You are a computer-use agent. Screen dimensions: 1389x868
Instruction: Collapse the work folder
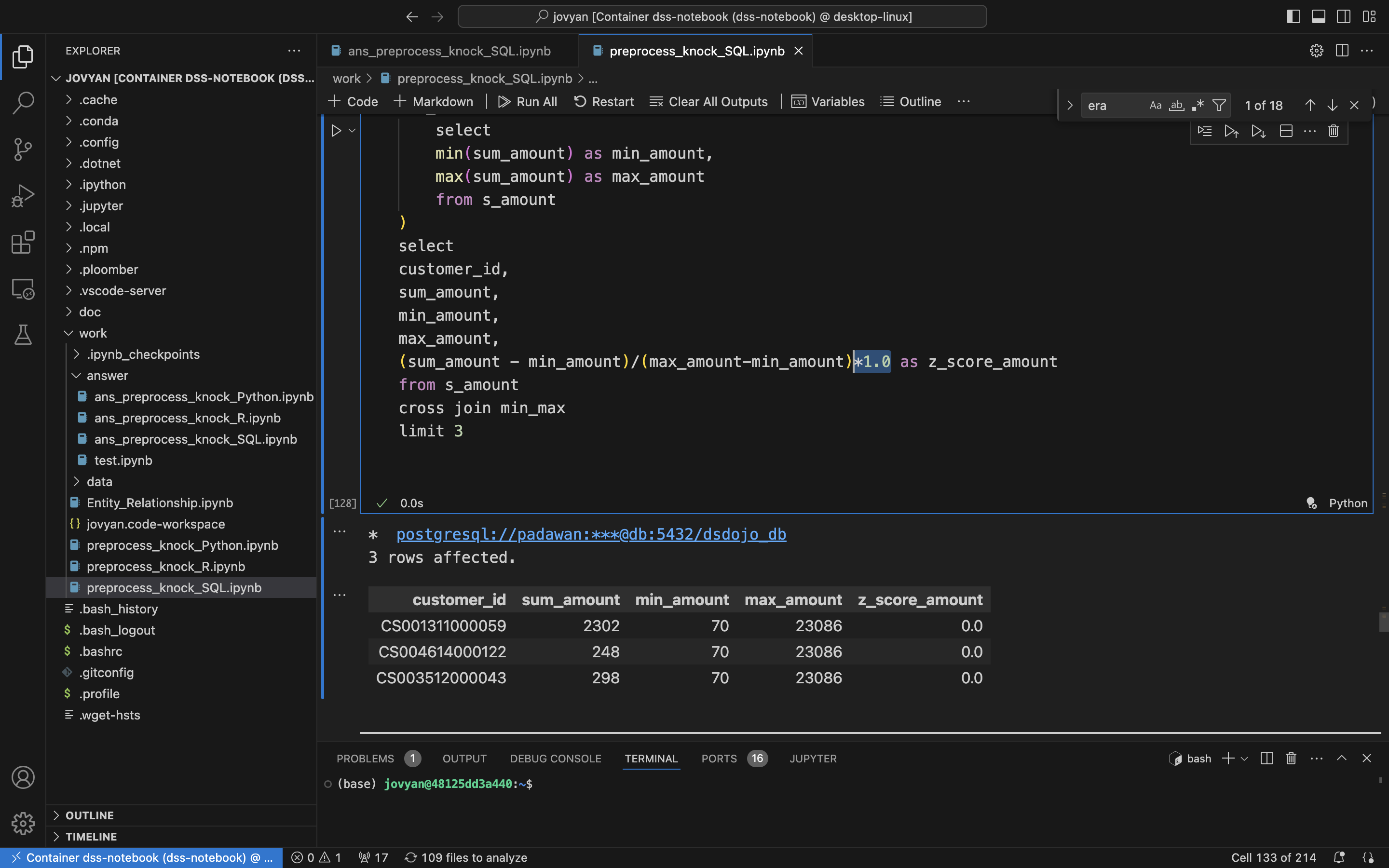coord(181,334)
